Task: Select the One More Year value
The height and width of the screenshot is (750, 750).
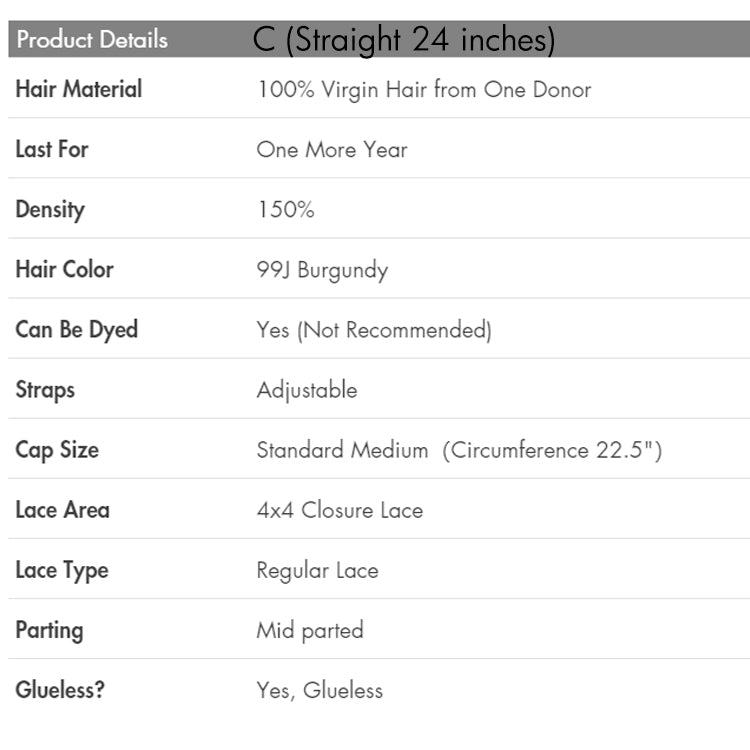Action: coord(332,149)
